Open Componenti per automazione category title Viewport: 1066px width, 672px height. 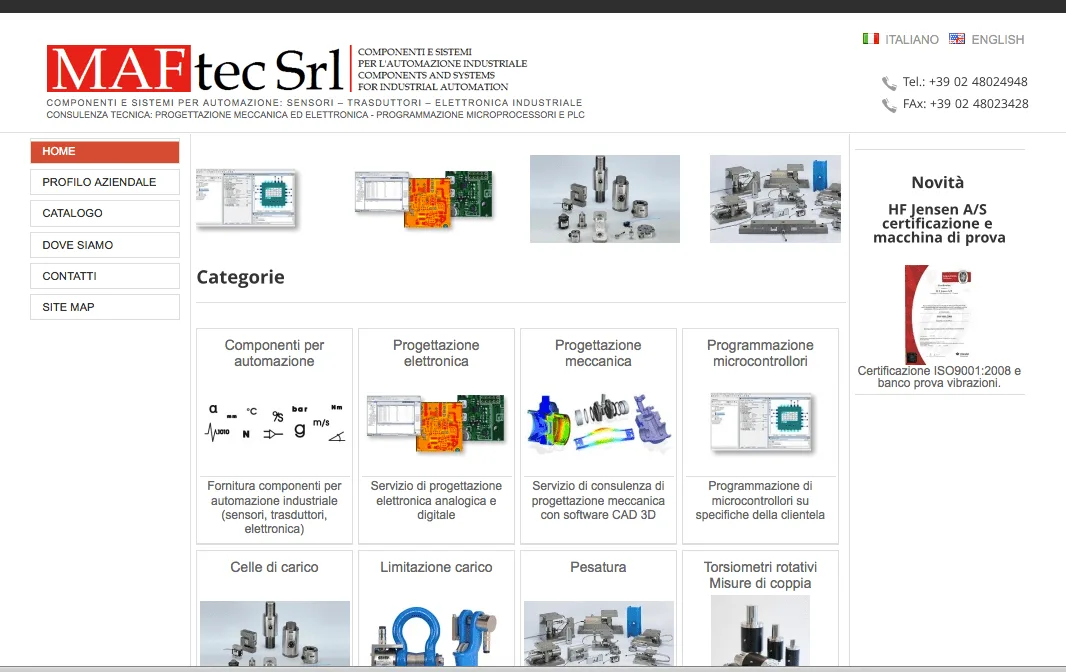point(274,353)
